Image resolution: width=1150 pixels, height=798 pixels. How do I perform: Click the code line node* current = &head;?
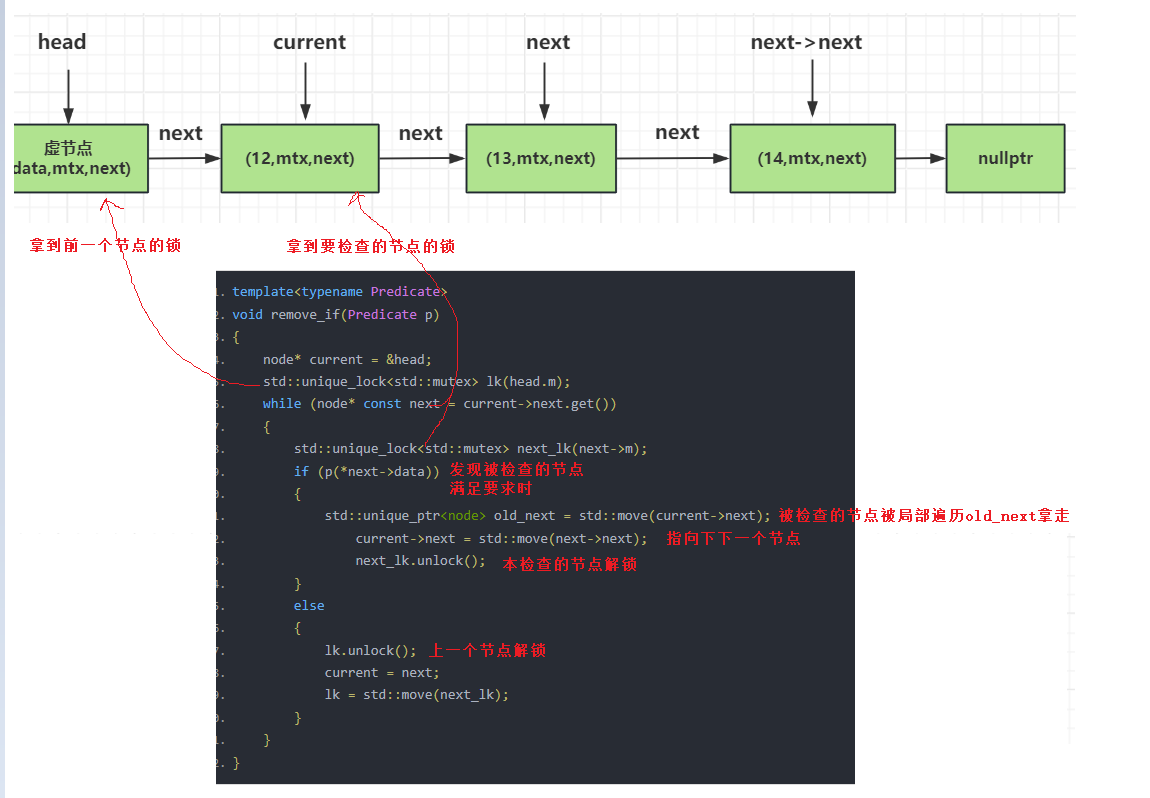347,359
